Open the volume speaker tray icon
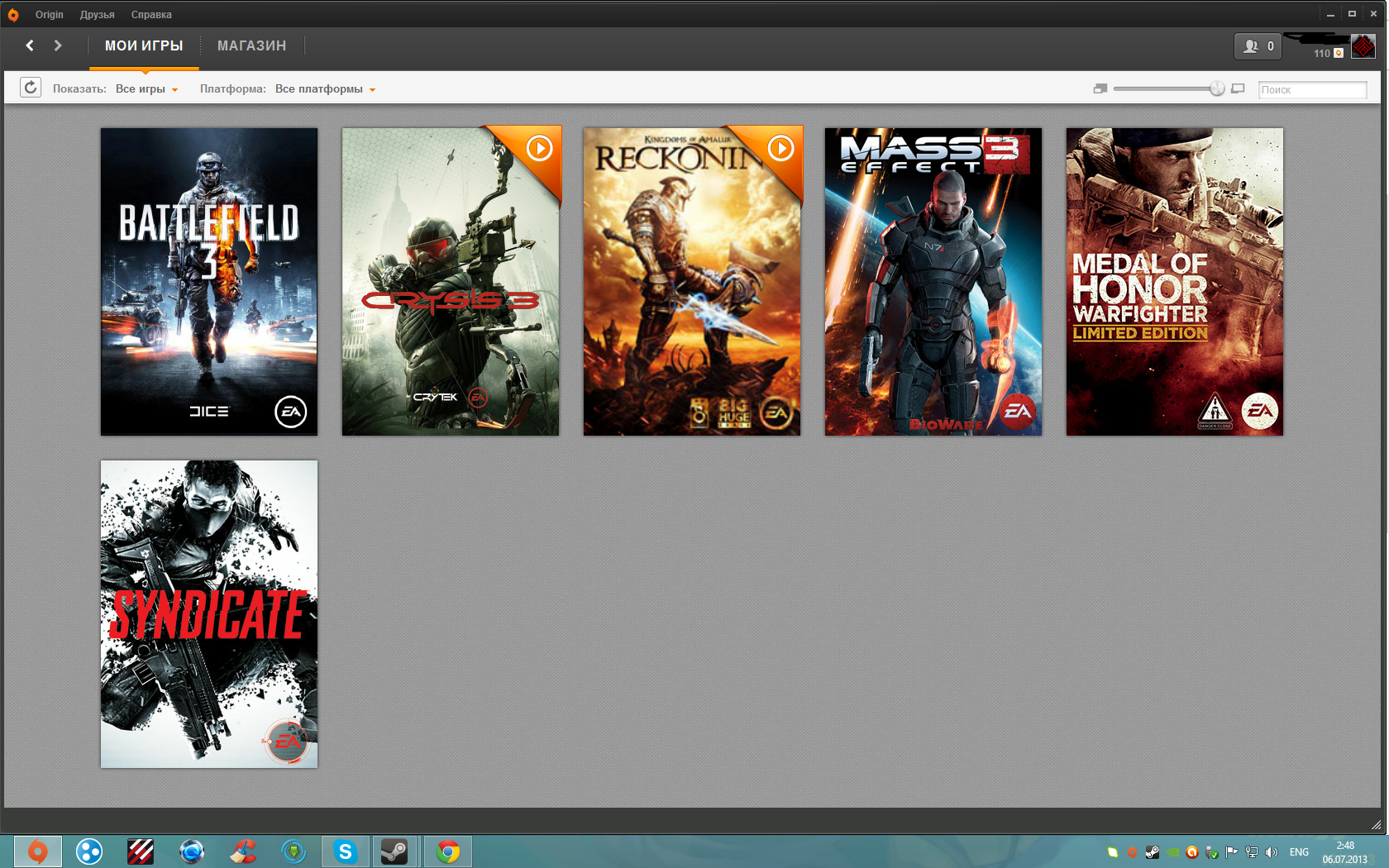The width and height of the screenshot is (1389, 868). (1272, 852)
